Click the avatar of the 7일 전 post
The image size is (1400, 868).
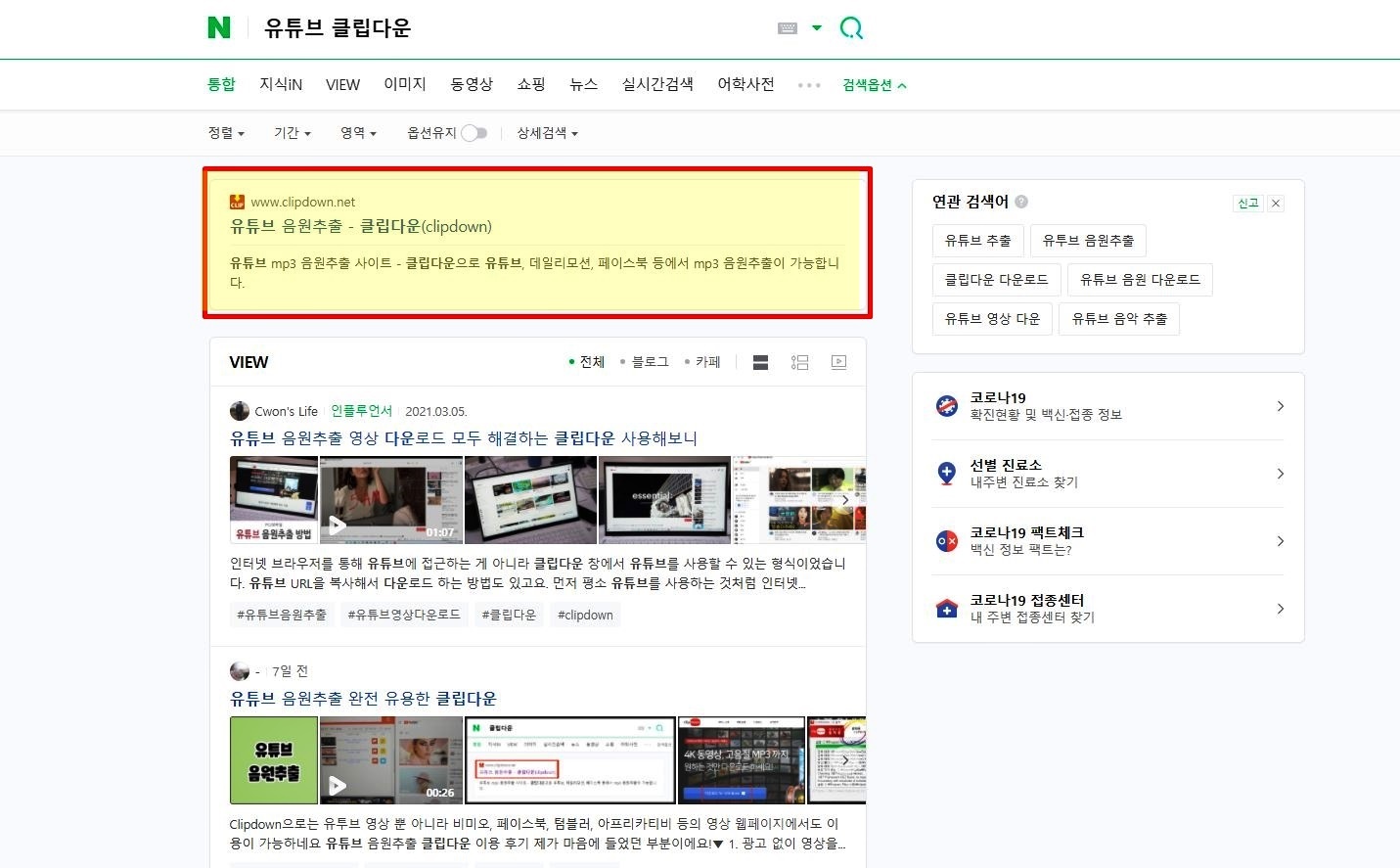click(x=239, y=671)
